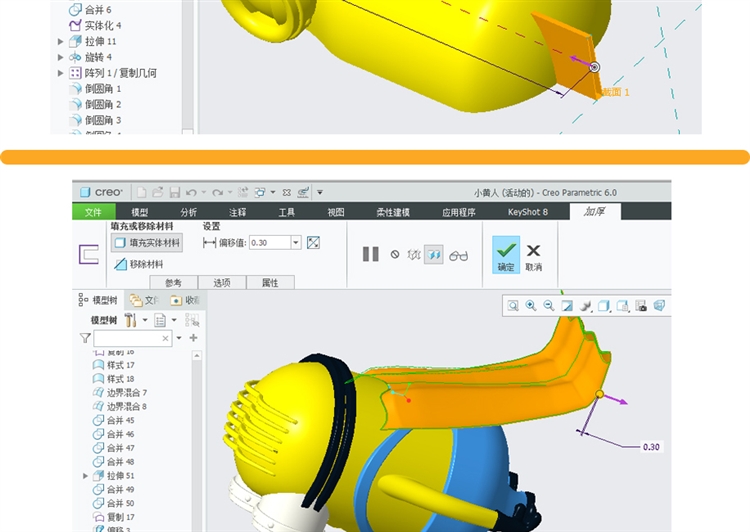Open the 属性 panel tab
This screenshot has height=532, width=750.
tap(270, 283)
